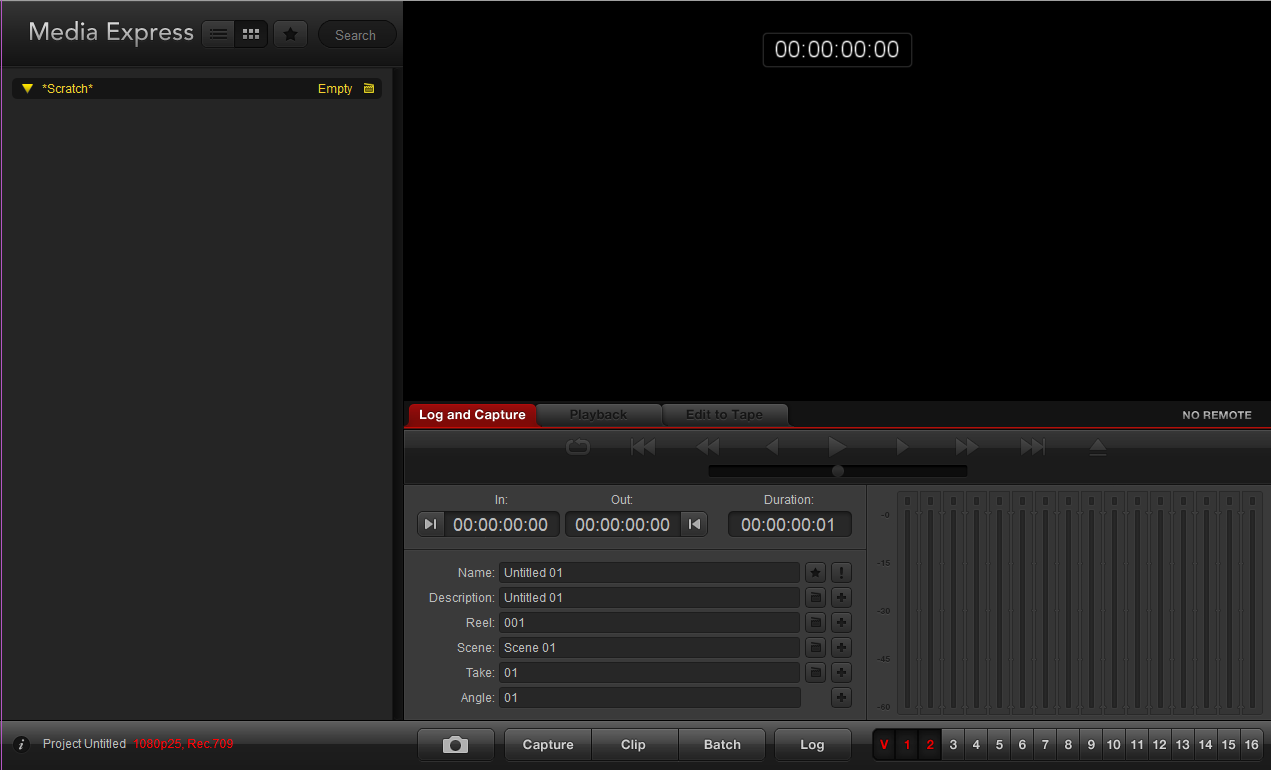Click the Search field in media list
The width and height of the screenshot is (1271, 770).
tap(357, 34)
